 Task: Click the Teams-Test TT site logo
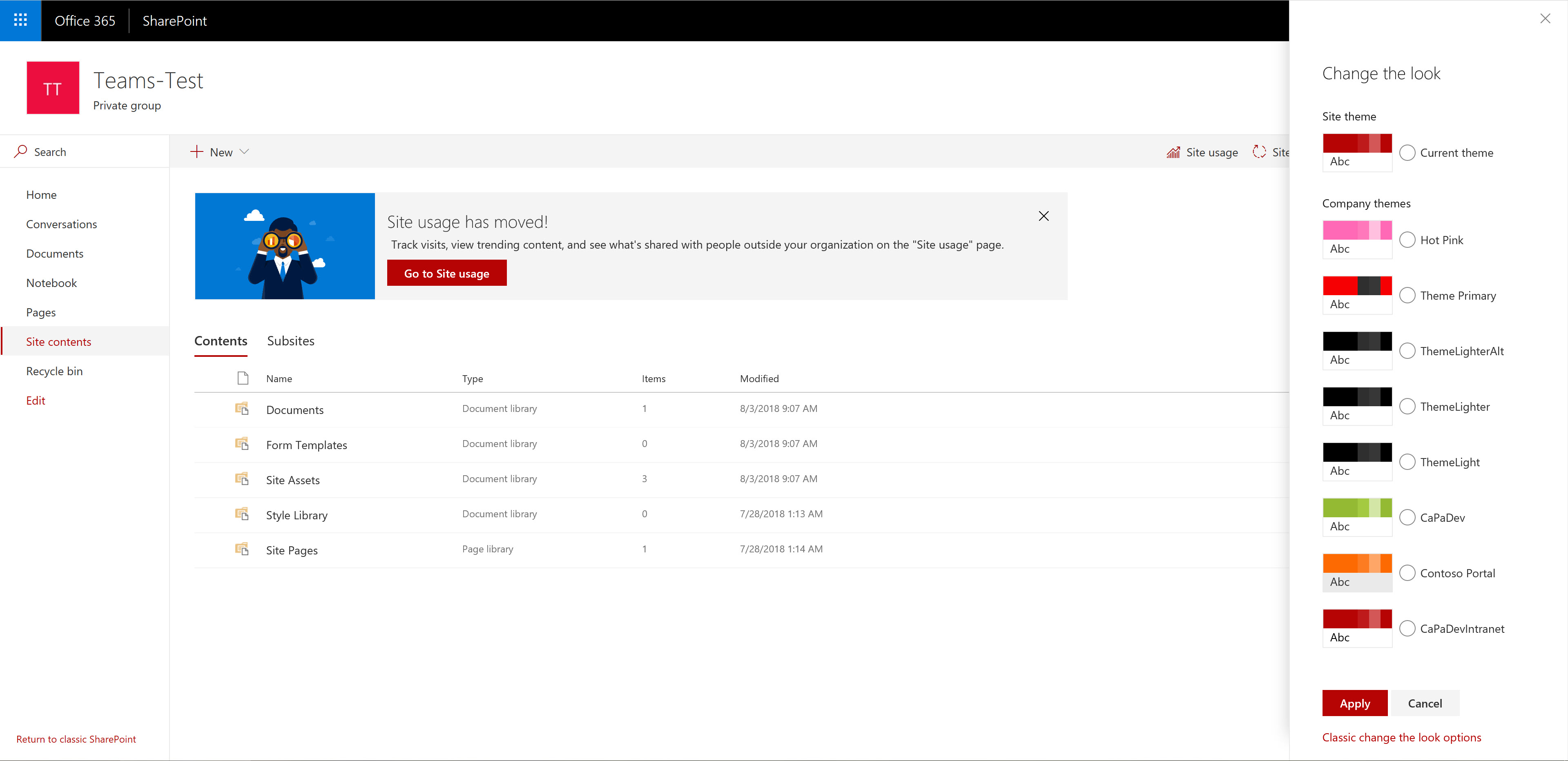(x=52, y=87)
